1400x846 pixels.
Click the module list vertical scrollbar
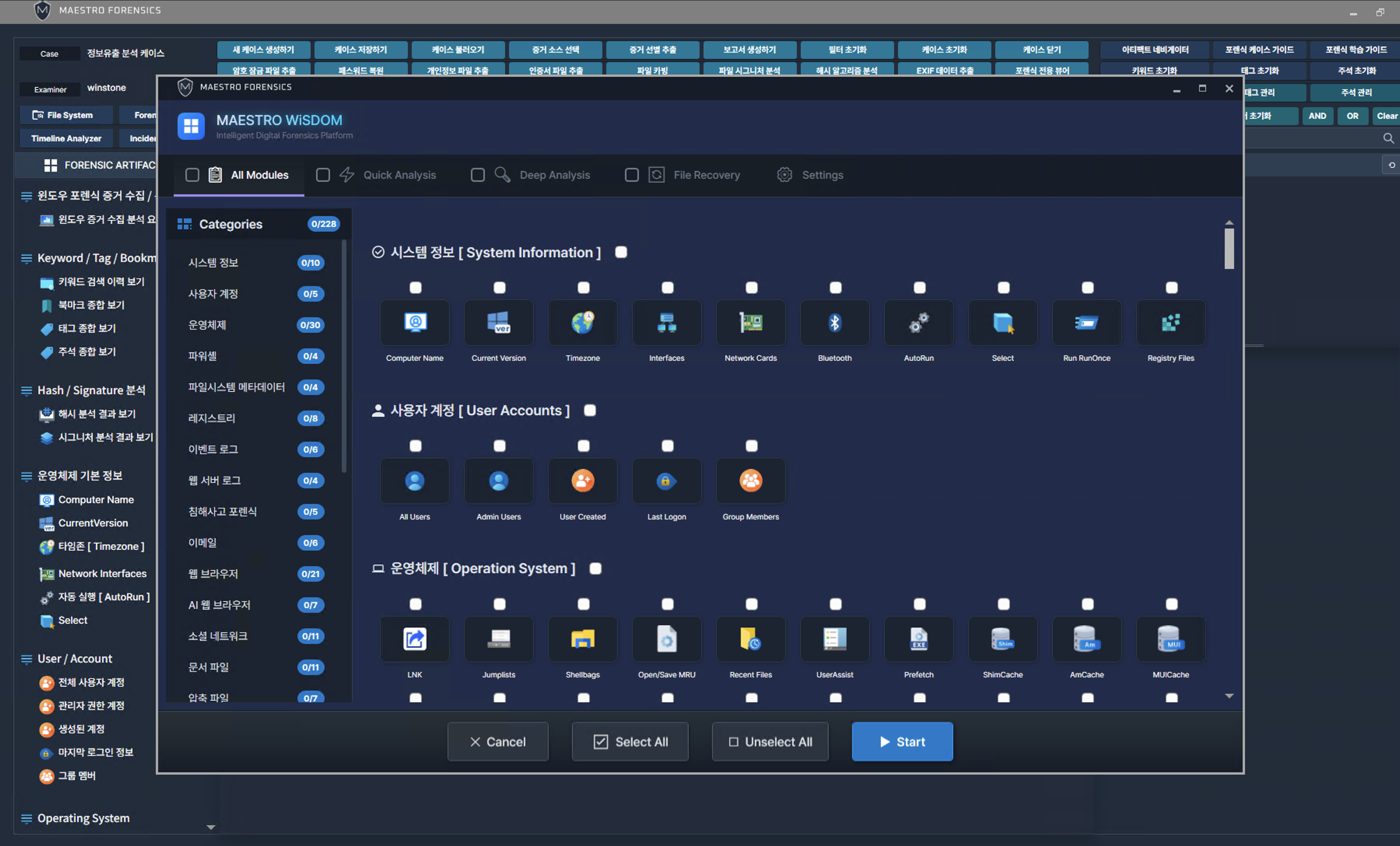(x=1229, y=249)
